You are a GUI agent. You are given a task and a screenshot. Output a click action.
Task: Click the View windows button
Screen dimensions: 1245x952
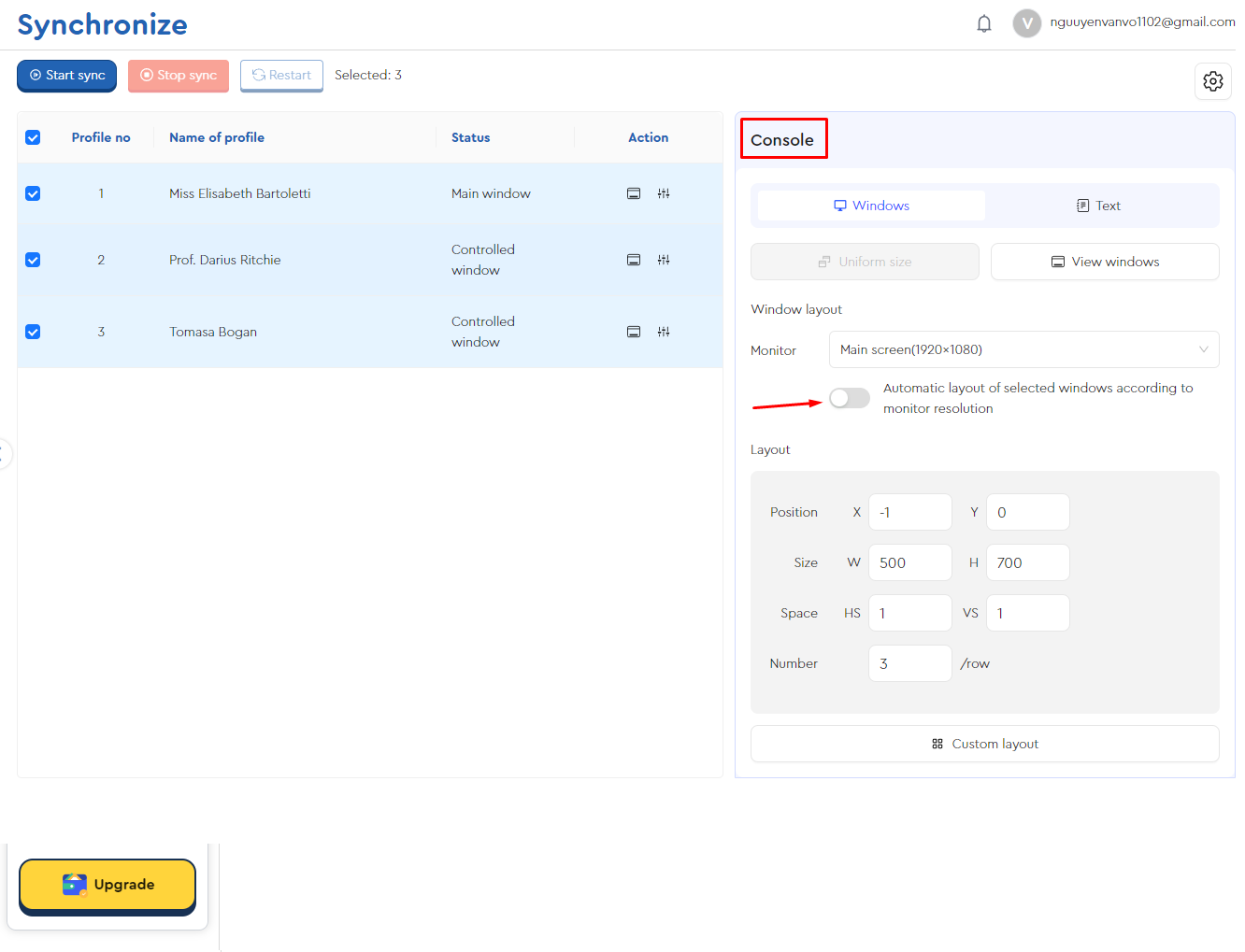(x=1105, y=262)
